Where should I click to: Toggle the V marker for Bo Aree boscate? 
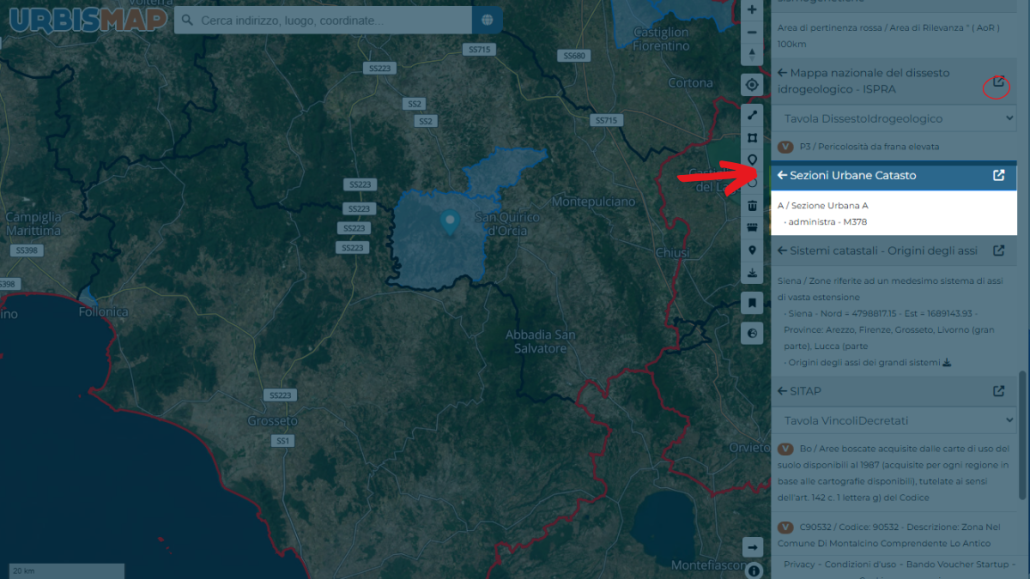point(786,449)
